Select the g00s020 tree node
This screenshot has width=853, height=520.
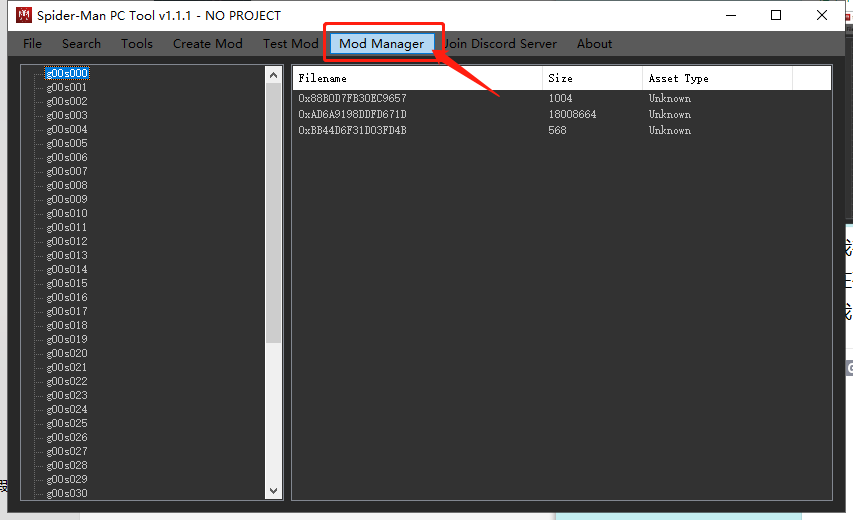[67, 353]
